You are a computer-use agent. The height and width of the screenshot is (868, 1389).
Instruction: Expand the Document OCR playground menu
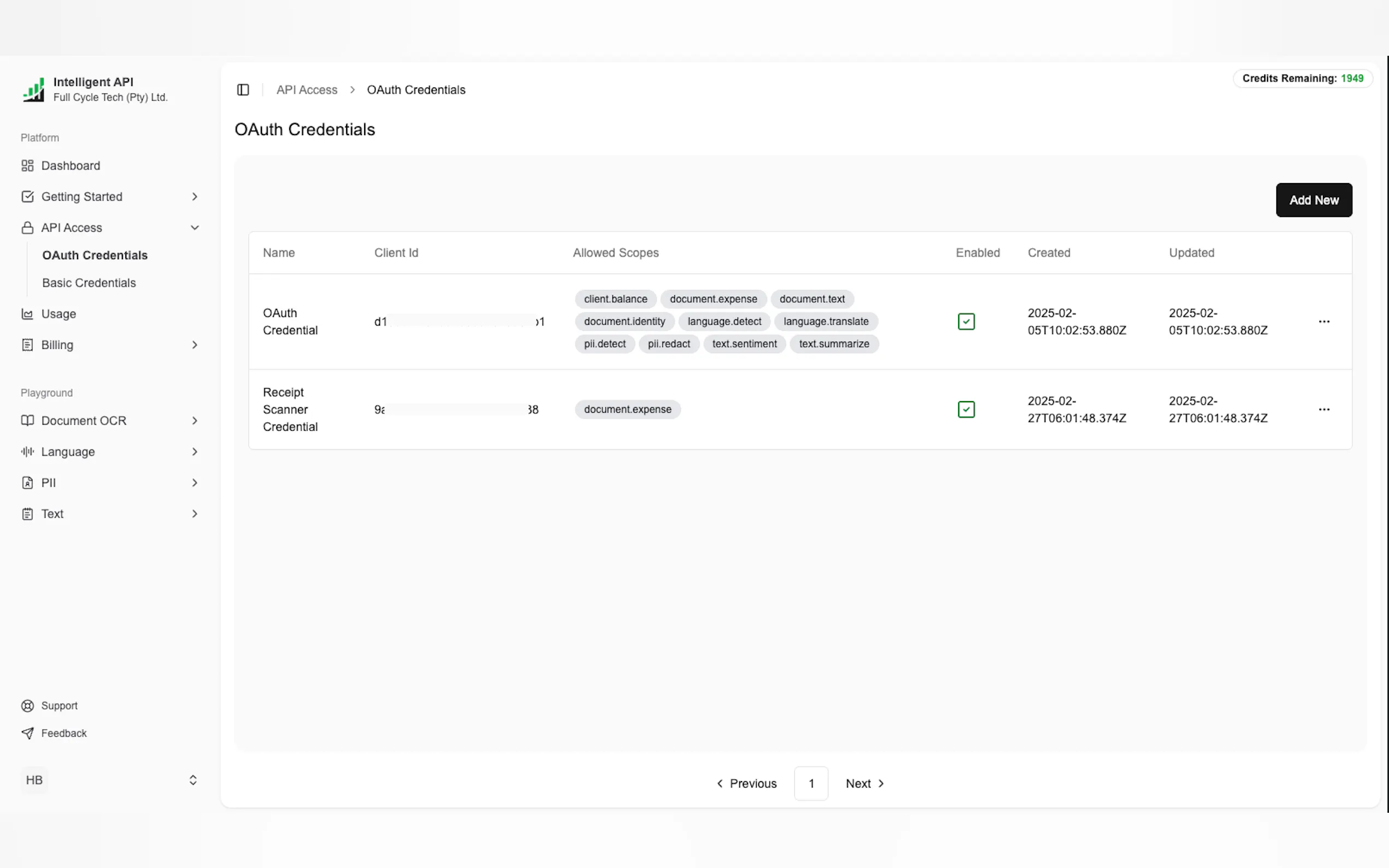(x=194, y=421)
